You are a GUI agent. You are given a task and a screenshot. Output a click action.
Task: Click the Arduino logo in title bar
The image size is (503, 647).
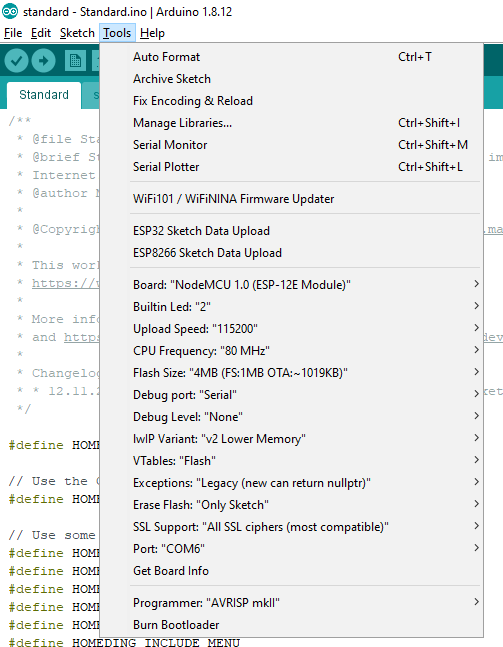tap(9, 11)
